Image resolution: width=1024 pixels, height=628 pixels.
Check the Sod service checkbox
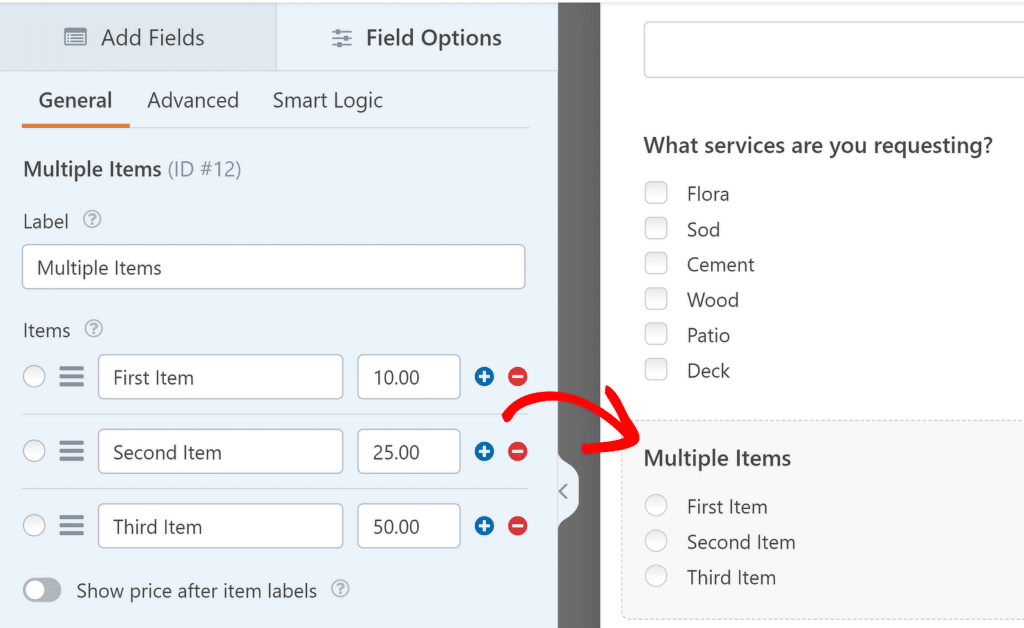coord(656,228)
